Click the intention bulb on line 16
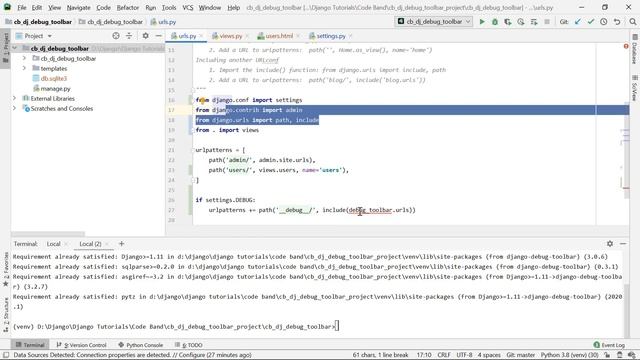The width and height of the screenshot is (640, 360). pyautogui.click(x=202, y=100)
